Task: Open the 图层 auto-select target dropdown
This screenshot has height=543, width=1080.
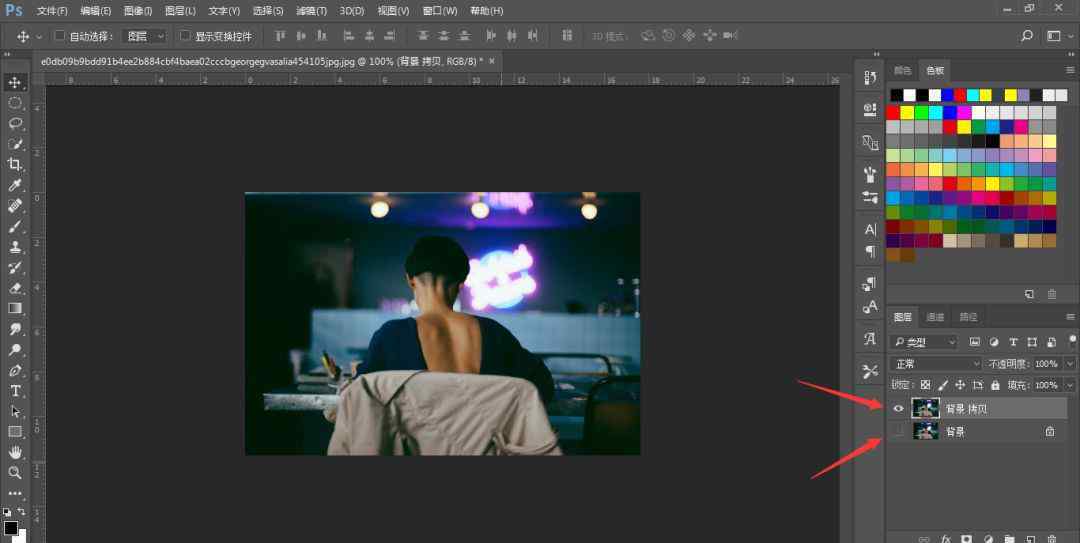Action: point(144,36)
